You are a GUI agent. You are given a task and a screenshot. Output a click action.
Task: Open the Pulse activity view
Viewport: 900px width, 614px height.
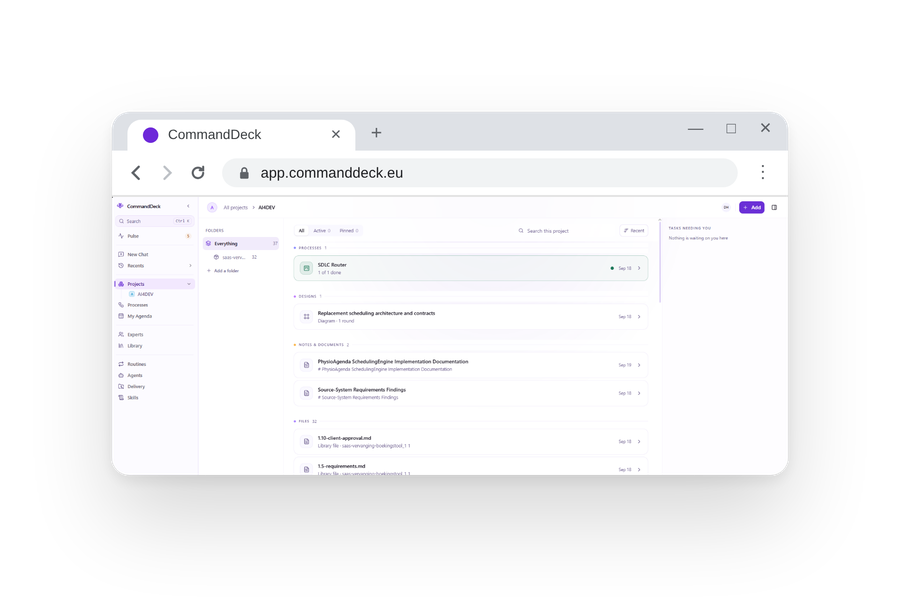154,236
